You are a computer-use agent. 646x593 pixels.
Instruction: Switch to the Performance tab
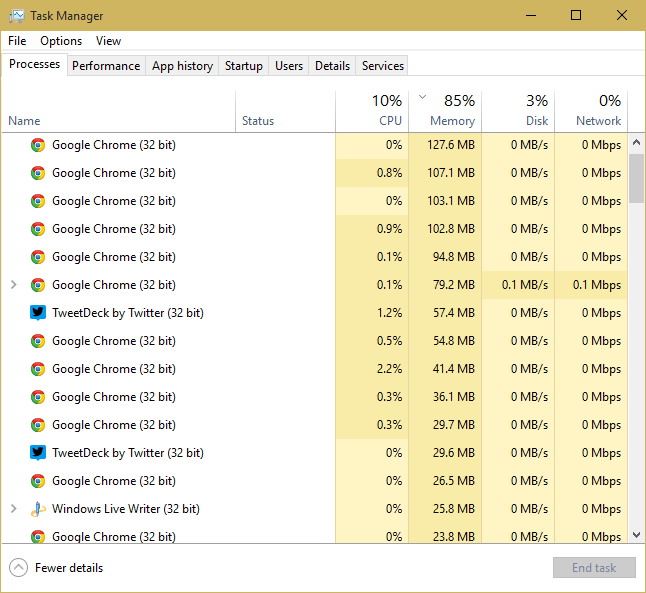coord(106,66)
